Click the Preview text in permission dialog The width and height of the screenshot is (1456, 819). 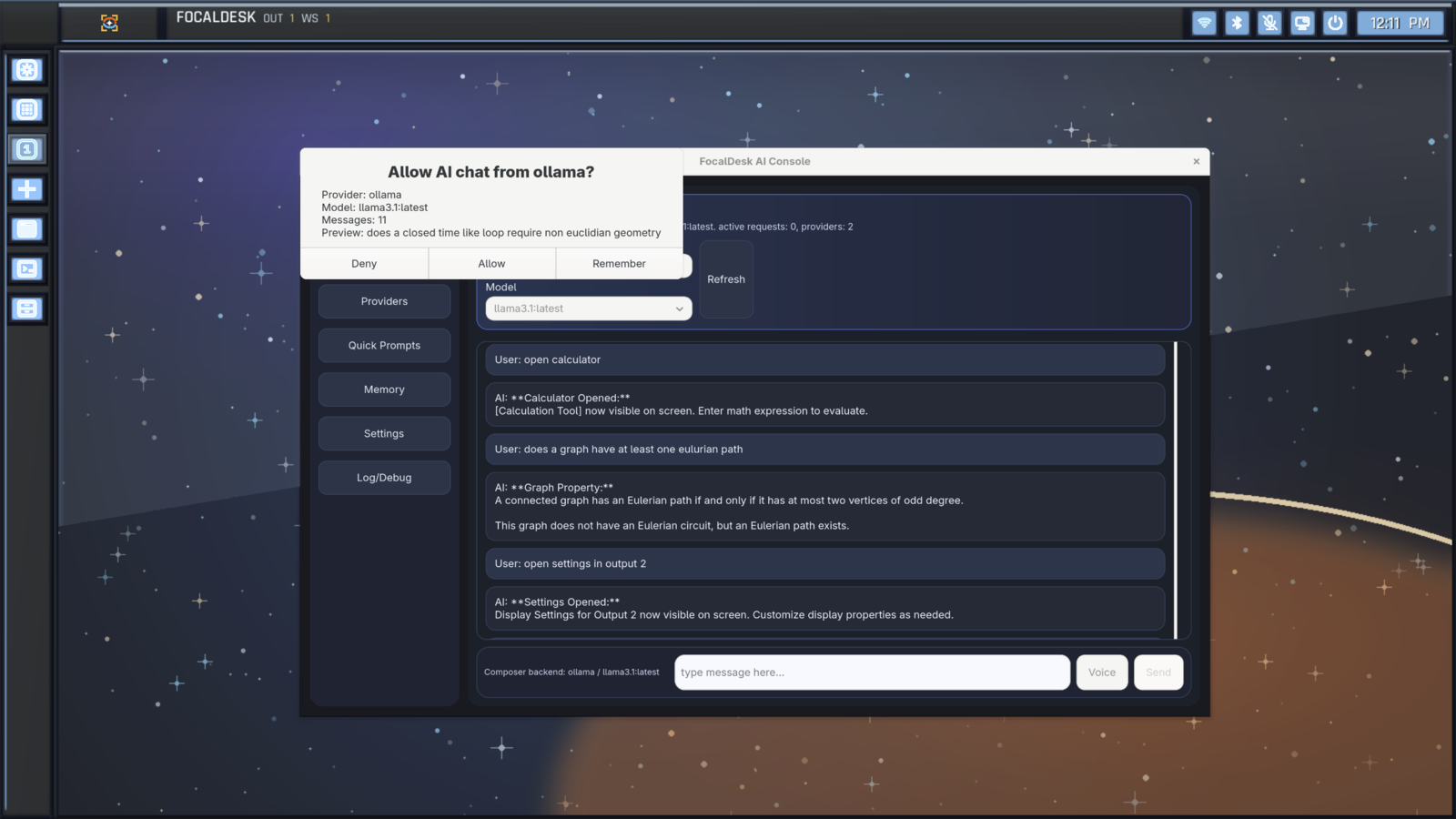pos(491,233)
